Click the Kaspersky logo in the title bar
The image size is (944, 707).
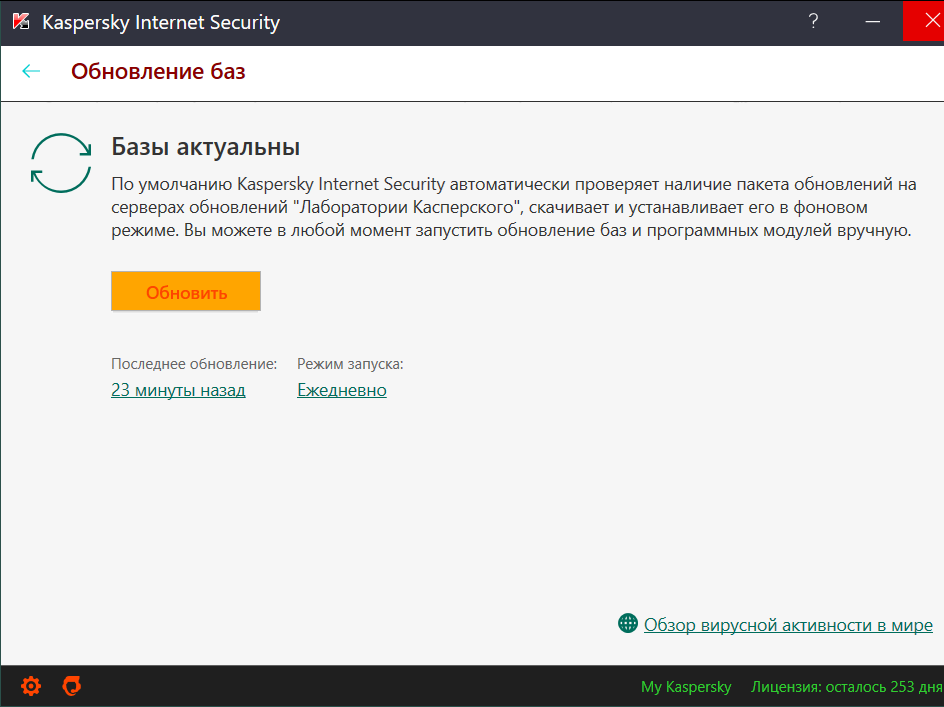click(21, 21)
